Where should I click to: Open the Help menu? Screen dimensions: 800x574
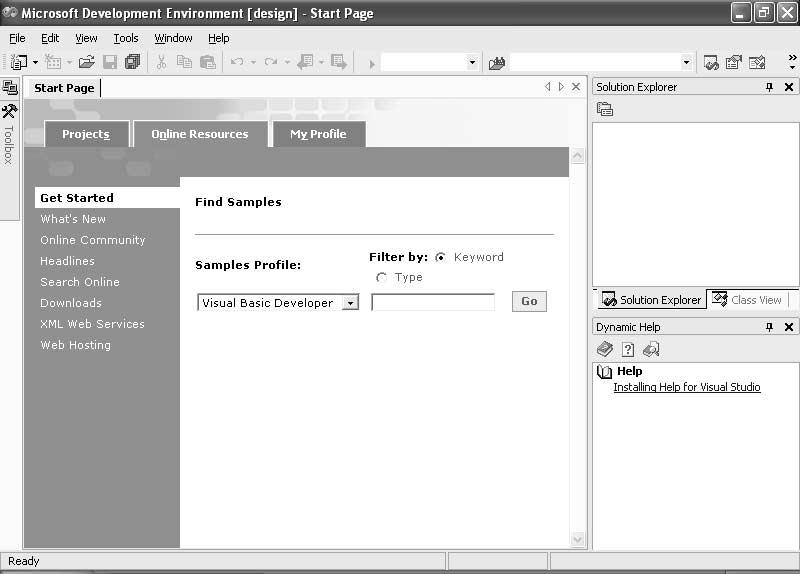coord(218,38)
